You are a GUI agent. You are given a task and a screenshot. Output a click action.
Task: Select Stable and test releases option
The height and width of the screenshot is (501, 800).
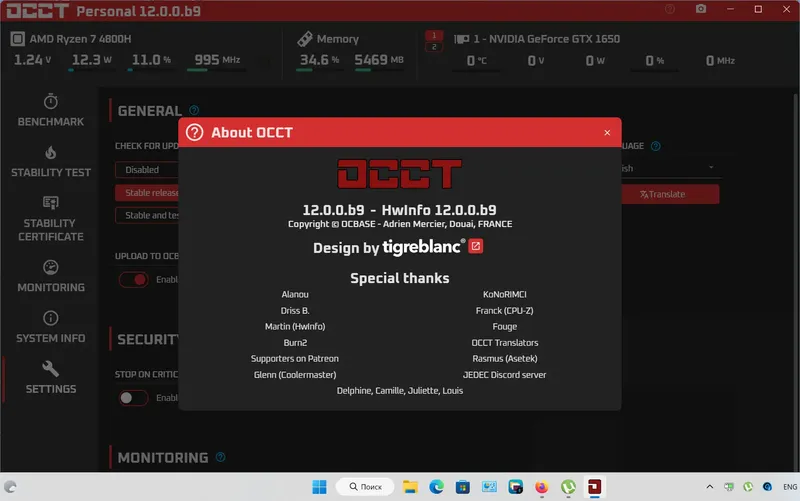[x=147, y=215]
